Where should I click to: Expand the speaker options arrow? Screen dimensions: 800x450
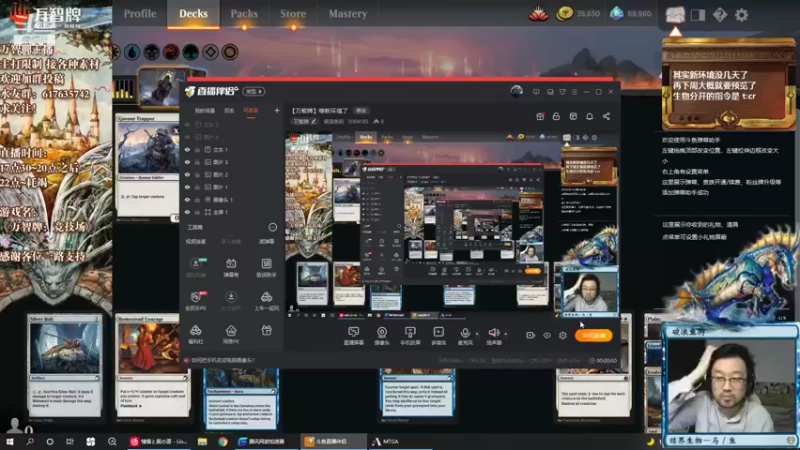(x=506, y=334)
